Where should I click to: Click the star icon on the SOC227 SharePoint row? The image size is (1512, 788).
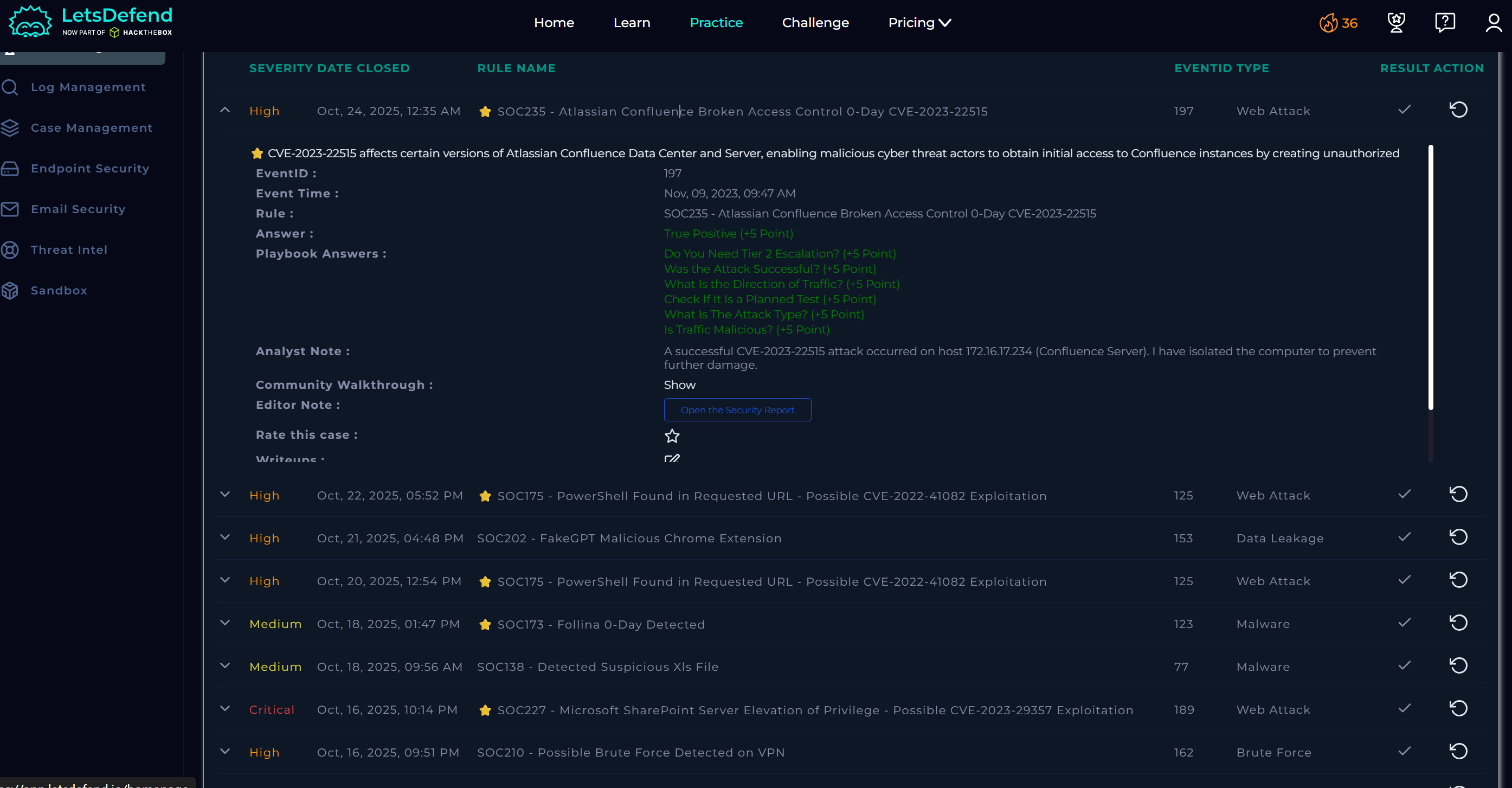point(485,710)
